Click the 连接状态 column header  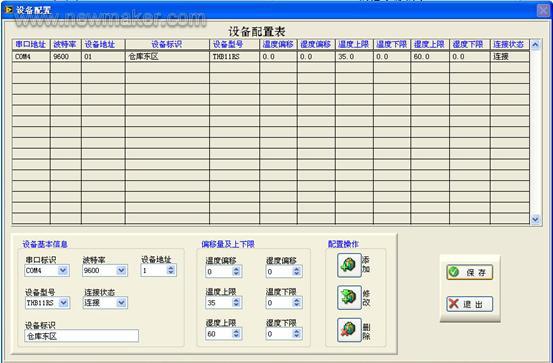pyautogui.click(x=510, y=44)
